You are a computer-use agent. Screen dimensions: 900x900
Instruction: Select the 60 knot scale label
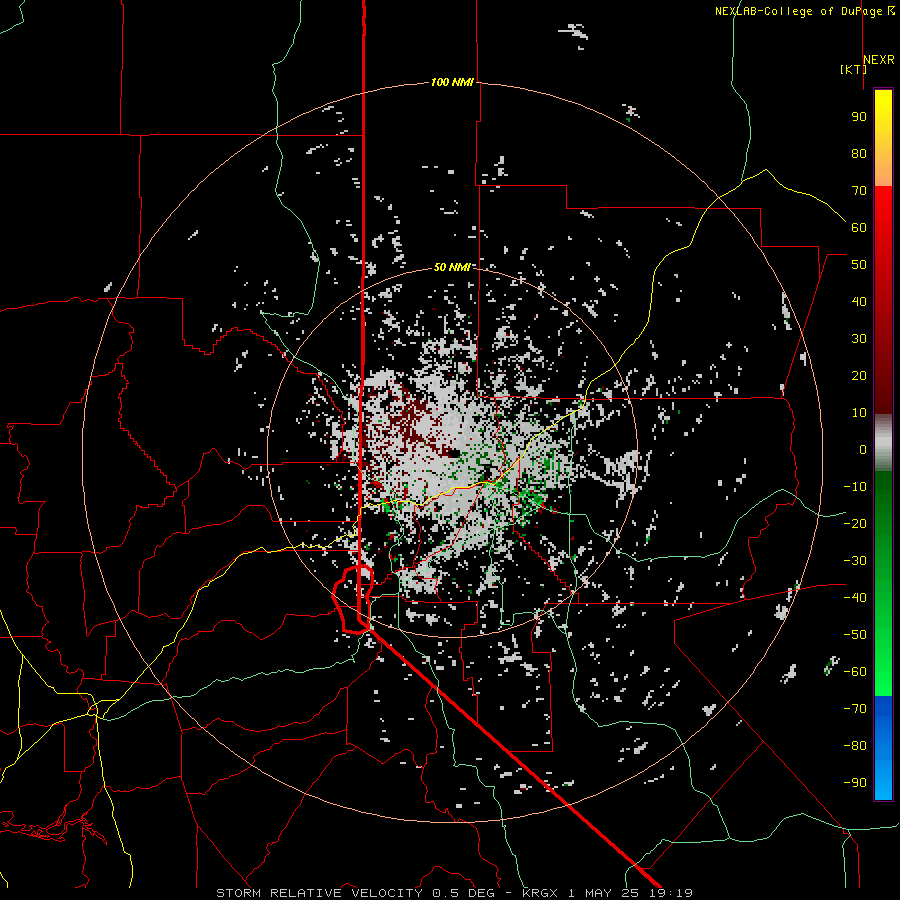pos(859,227)
